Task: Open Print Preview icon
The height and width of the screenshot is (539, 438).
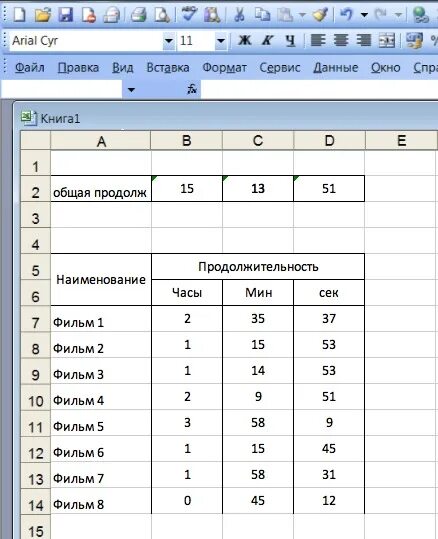Action: click(162, 15)
